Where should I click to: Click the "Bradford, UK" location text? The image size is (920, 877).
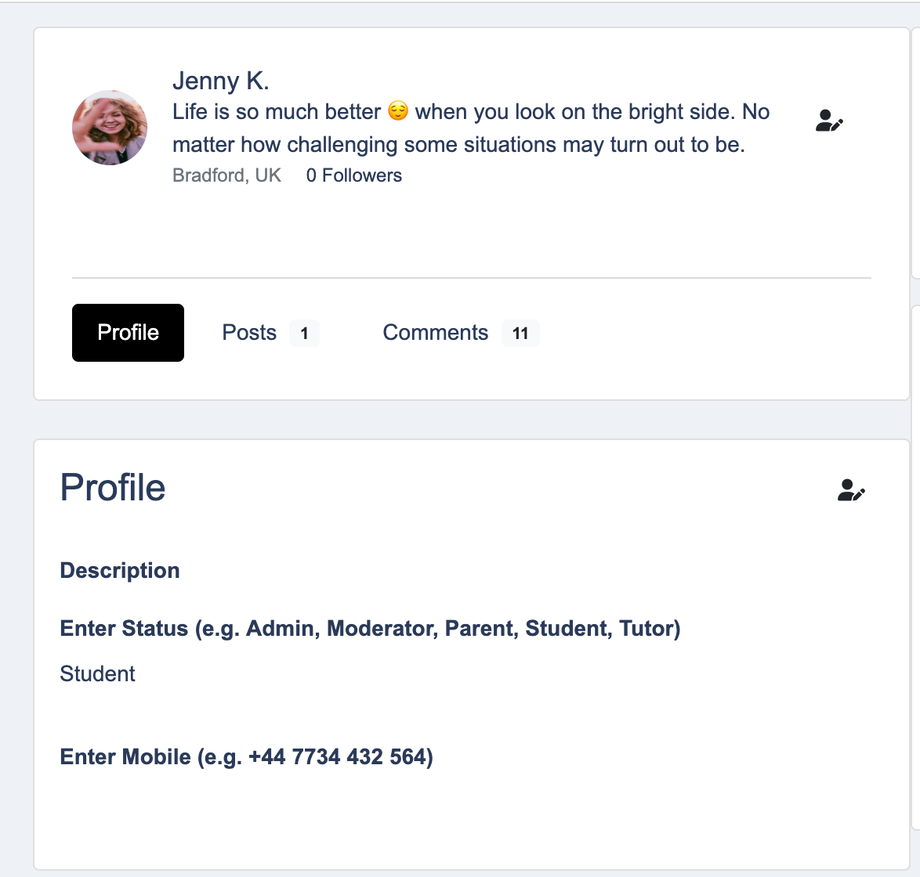227,176
